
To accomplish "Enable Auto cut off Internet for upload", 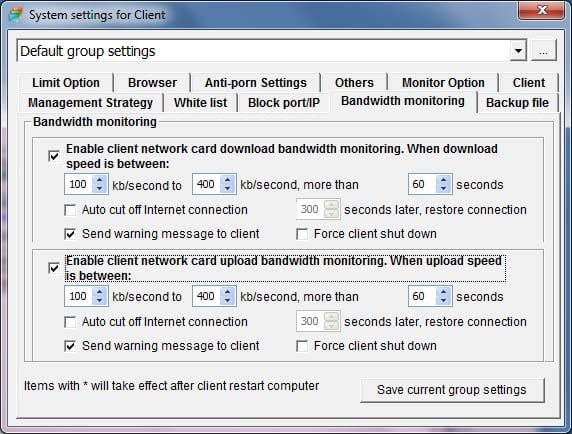I will [70, 322].
